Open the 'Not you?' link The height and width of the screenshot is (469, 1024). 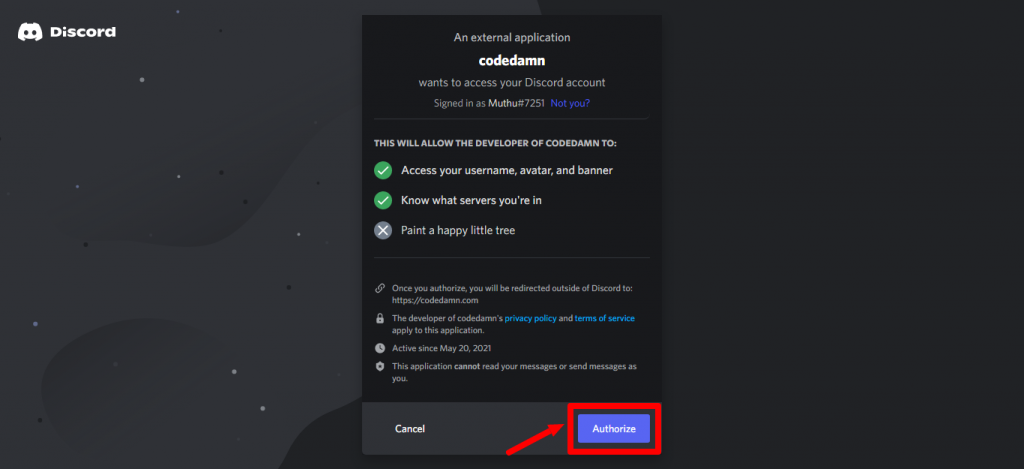click(x=570, y=103)
